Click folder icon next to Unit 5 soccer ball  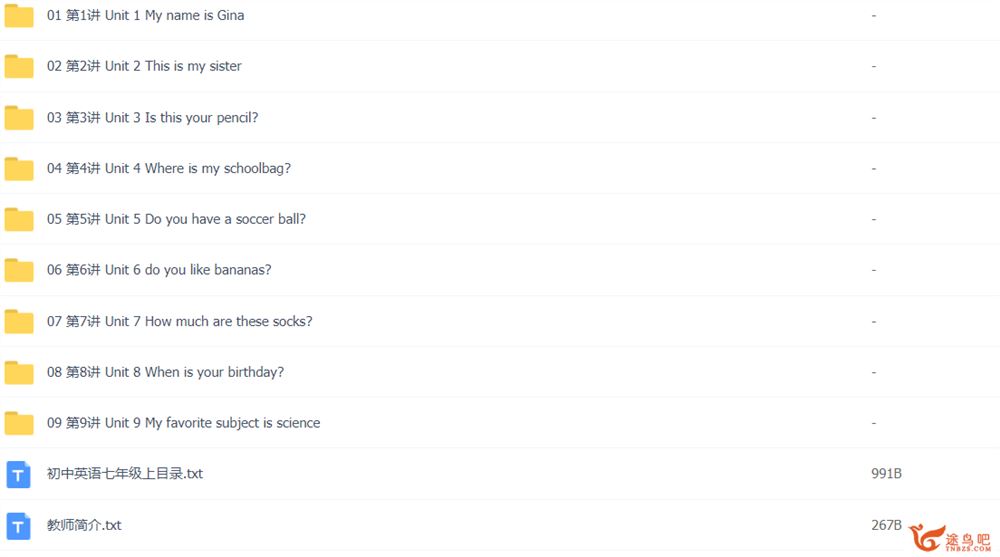[x=18, y=219]
